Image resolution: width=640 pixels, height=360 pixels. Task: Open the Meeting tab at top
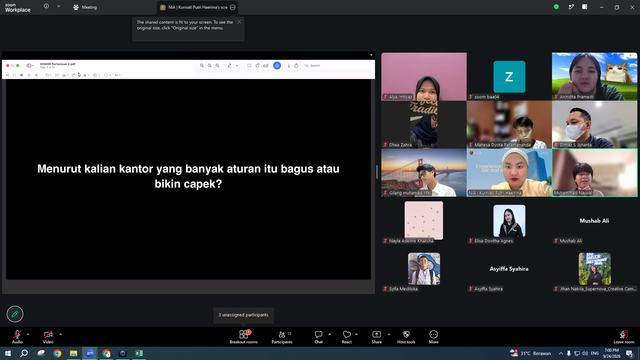tap(85, 7)
